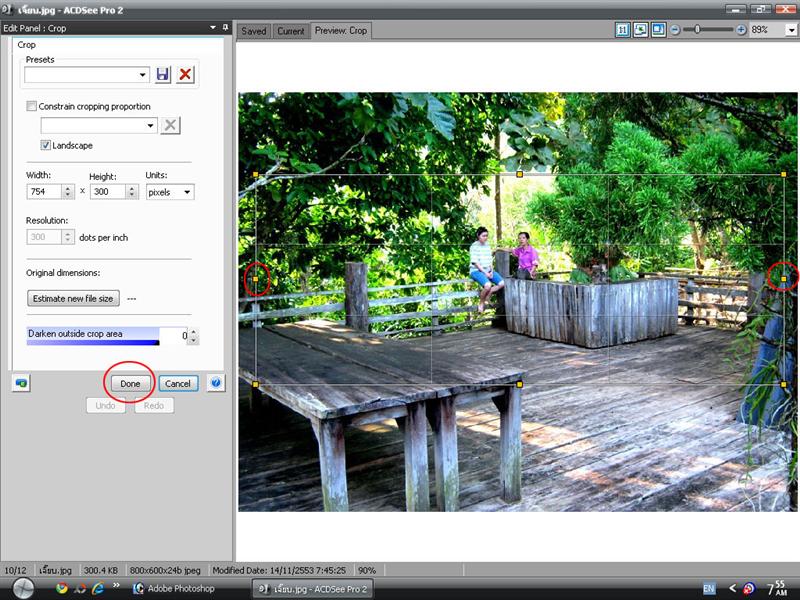Switch to the Saved tab
This screenshot has height=600, width=800.
pos(254,31)
